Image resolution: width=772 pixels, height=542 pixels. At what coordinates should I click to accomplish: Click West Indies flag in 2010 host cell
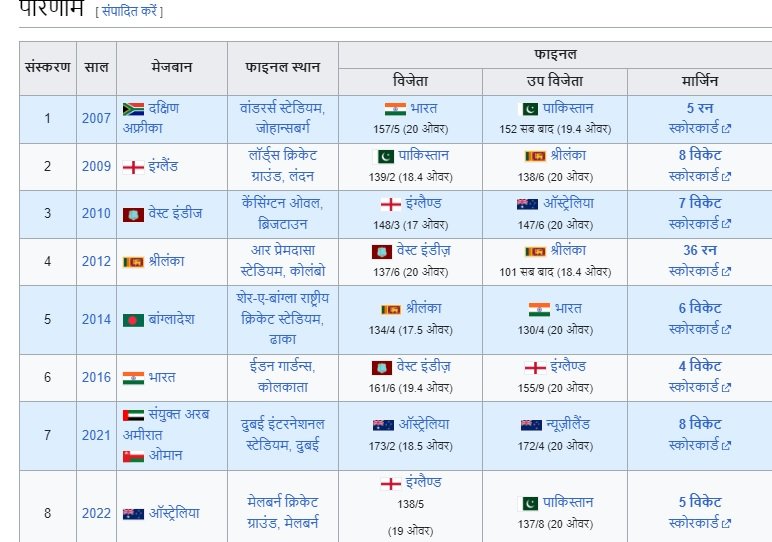(133, 214)
